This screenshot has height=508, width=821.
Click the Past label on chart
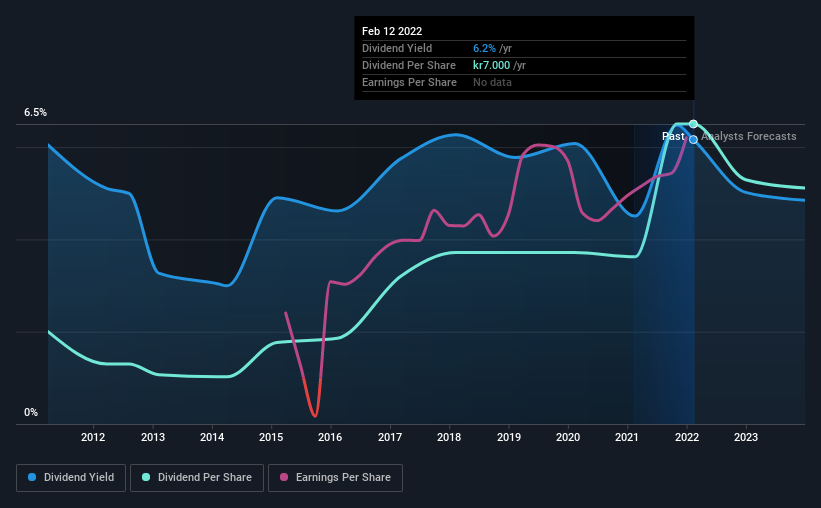[x=673, y=136]
